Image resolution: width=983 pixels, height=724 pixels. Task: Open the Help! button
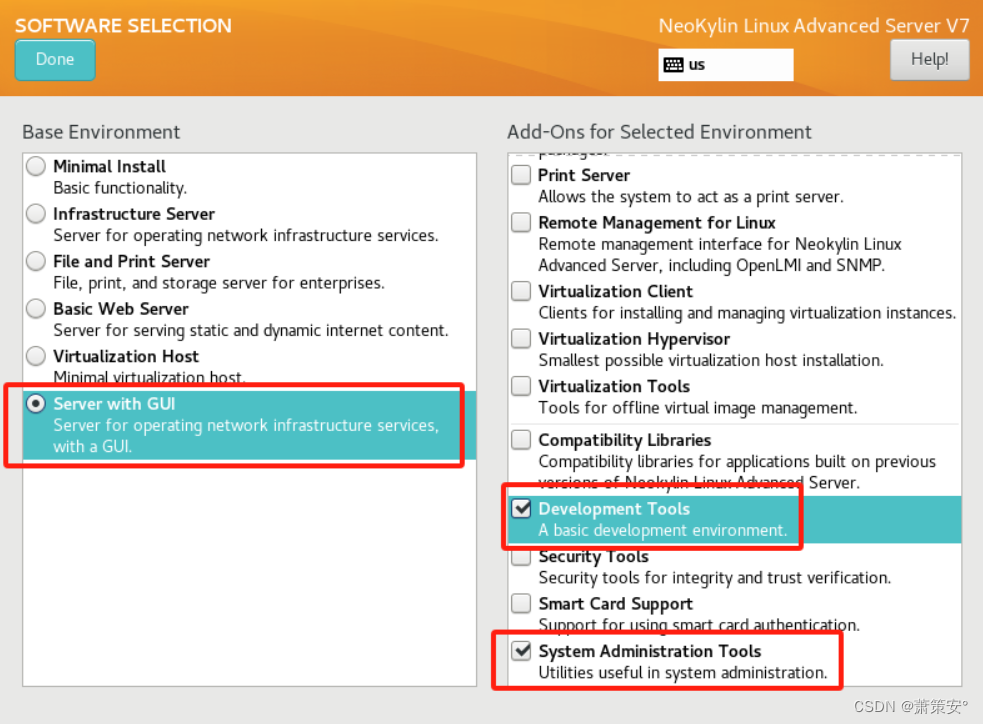click(929, 60)
